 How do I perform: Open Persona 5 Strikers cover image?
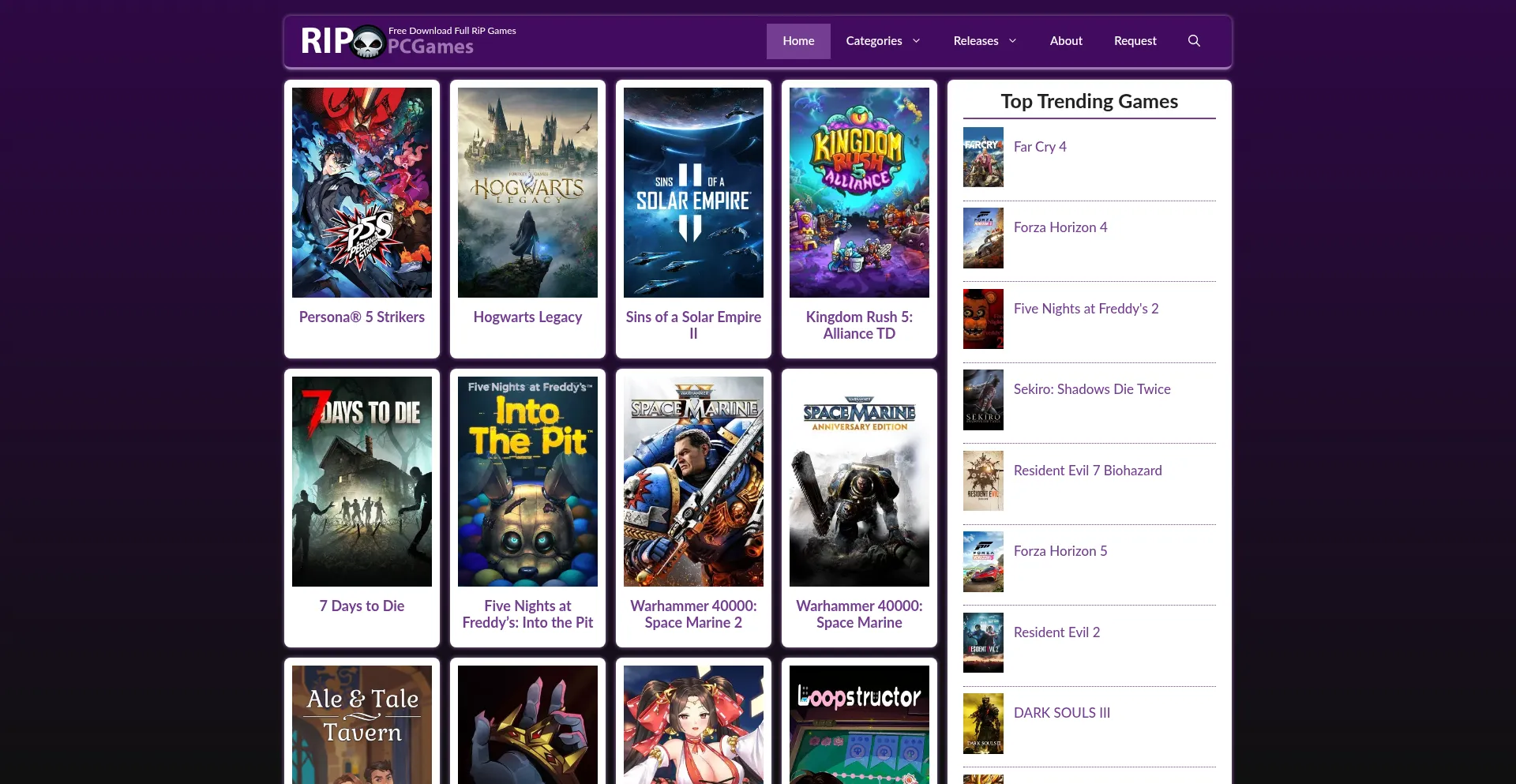coord(362,193)
